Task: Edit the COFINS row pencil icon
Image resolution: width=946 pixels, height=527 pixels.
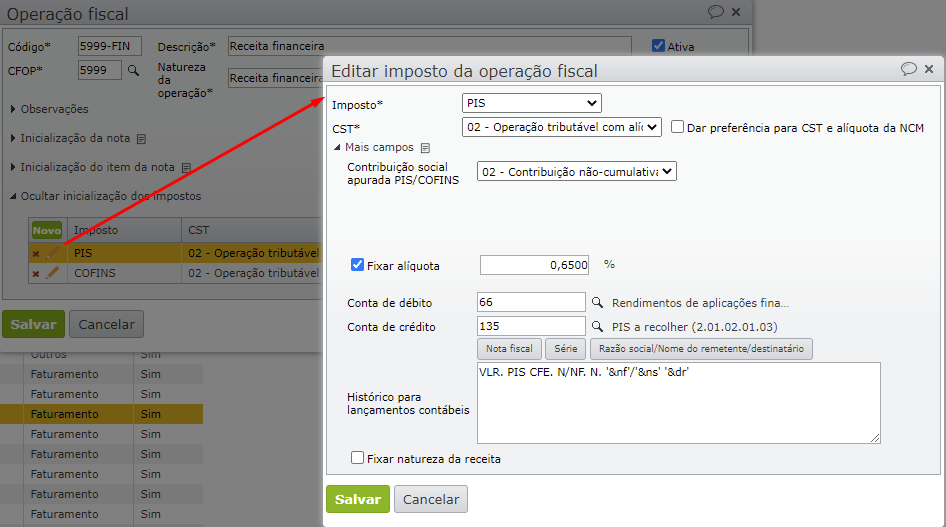Action: [52, 273]
